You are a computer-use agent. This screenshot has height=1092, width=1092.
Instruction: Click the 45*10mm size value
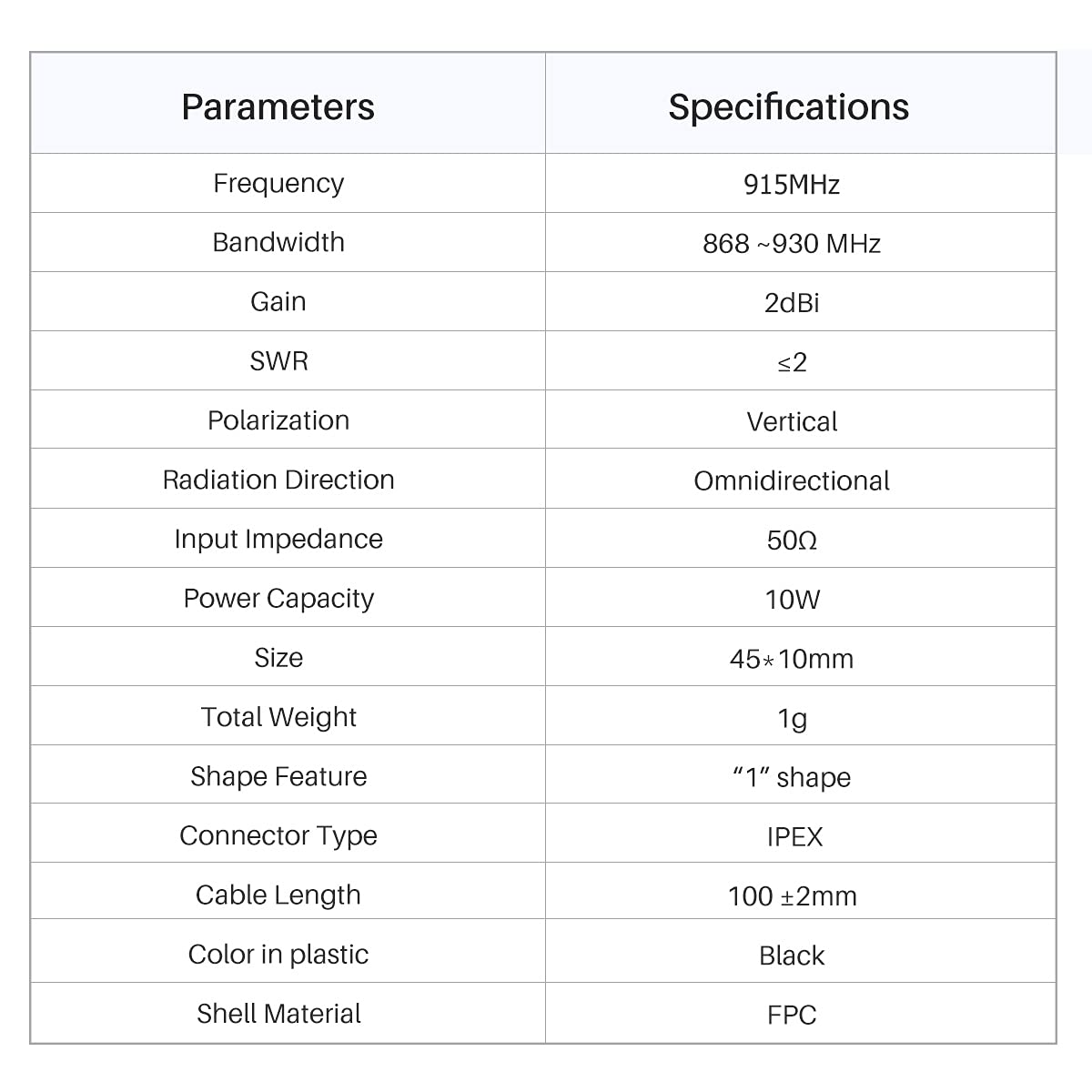click(792, 659)
